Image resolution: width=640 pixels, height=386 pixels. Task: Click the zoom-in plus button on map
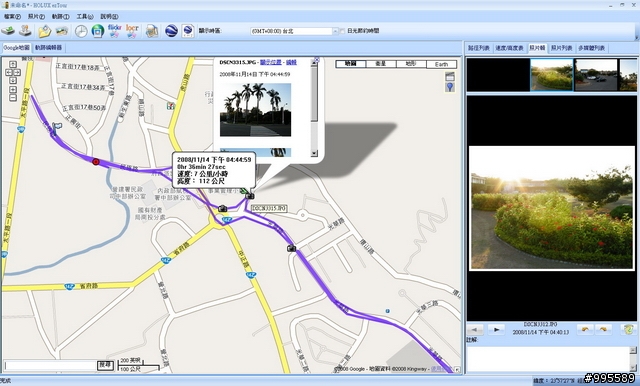(13, 89)
